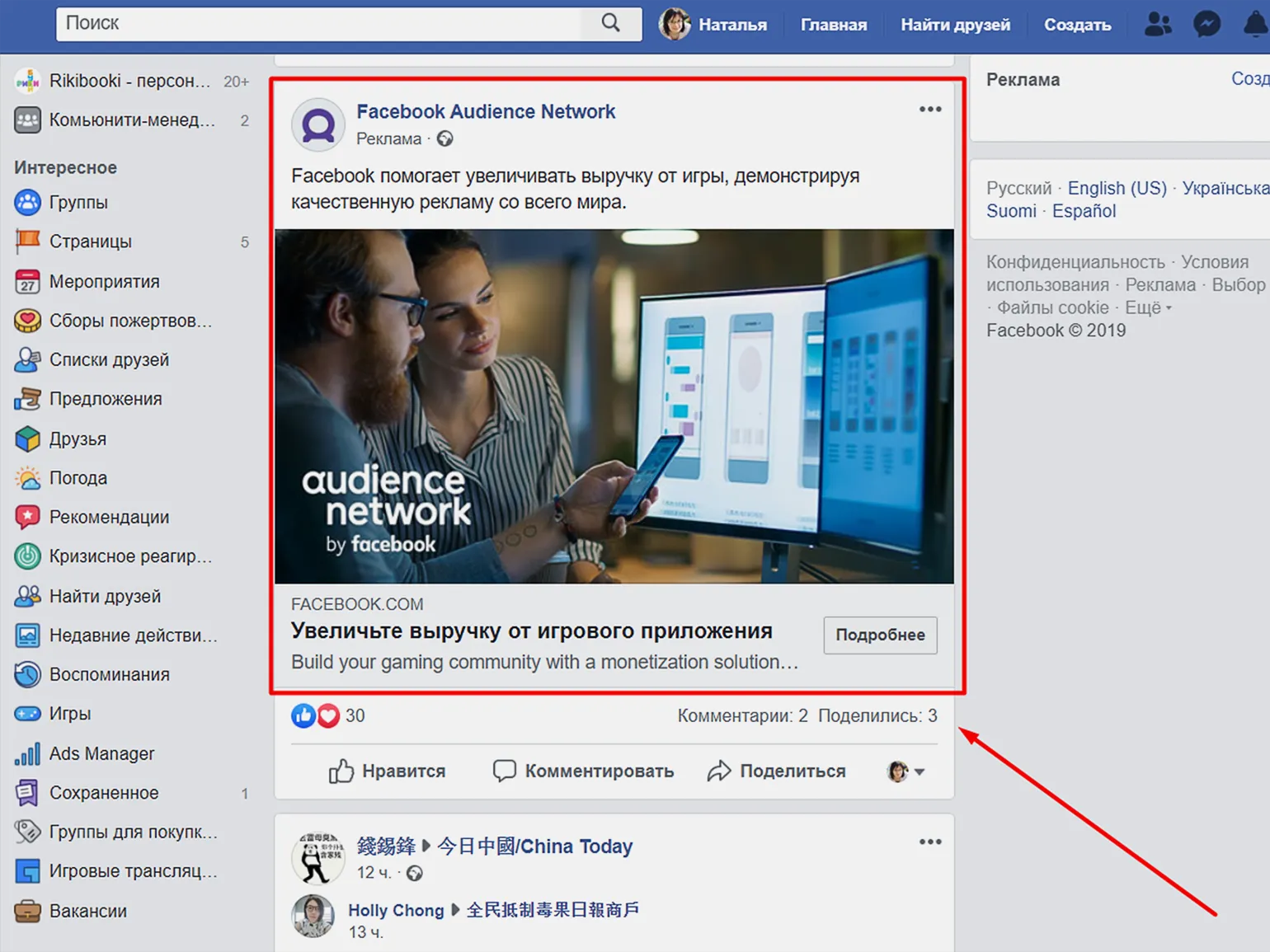Expand the Ещё footer links

[1148, 307]
